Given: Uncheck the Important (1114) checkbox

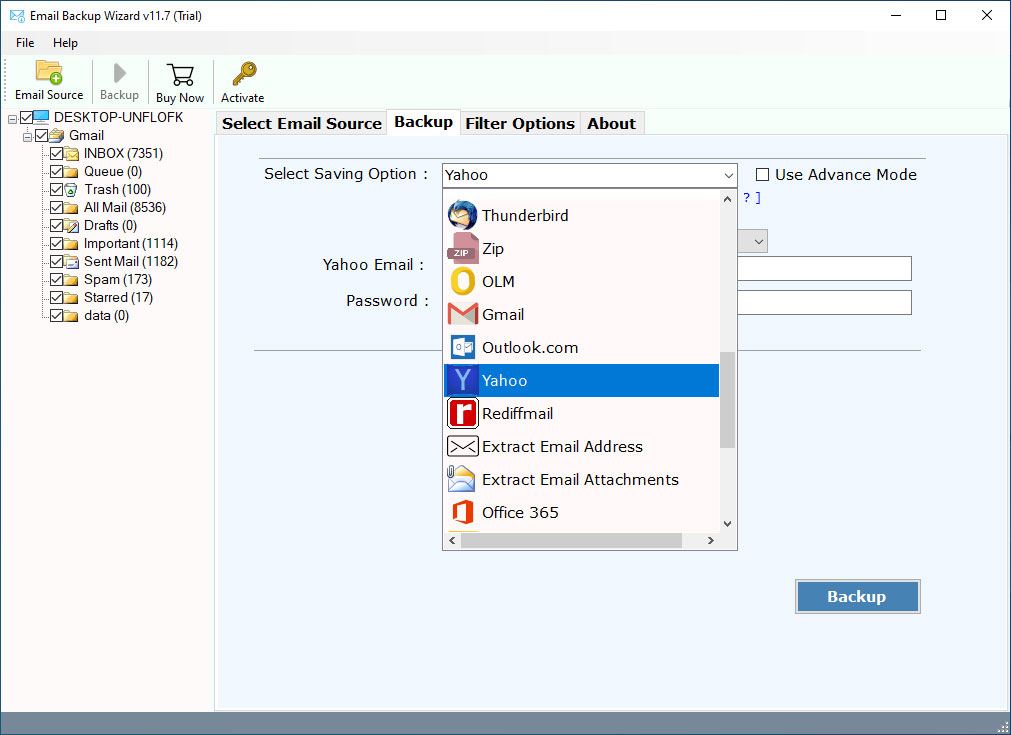Looking at the screenshot, I should click(57, 244).
